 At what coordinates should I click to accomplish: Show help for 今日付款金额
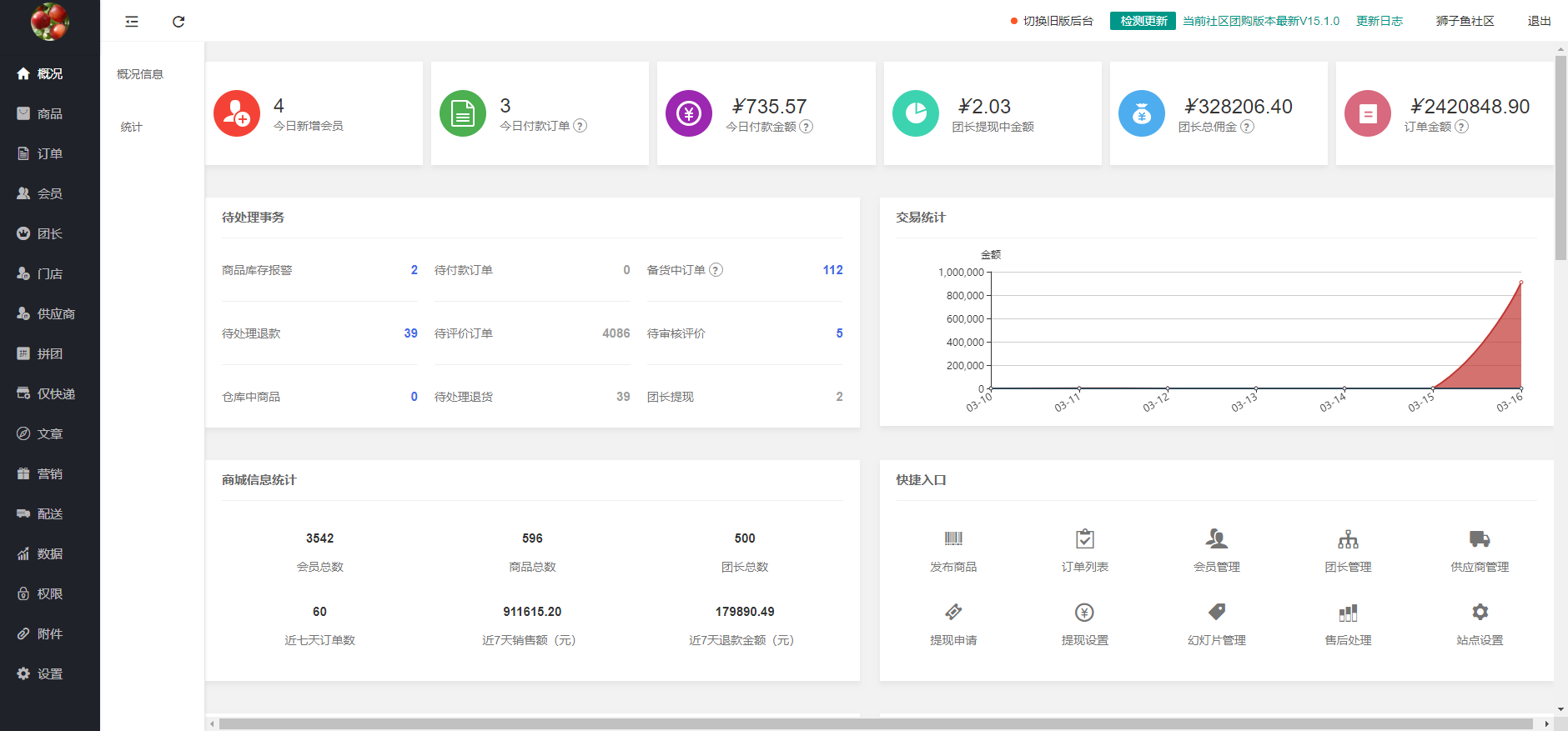click(x=807, y=127)
